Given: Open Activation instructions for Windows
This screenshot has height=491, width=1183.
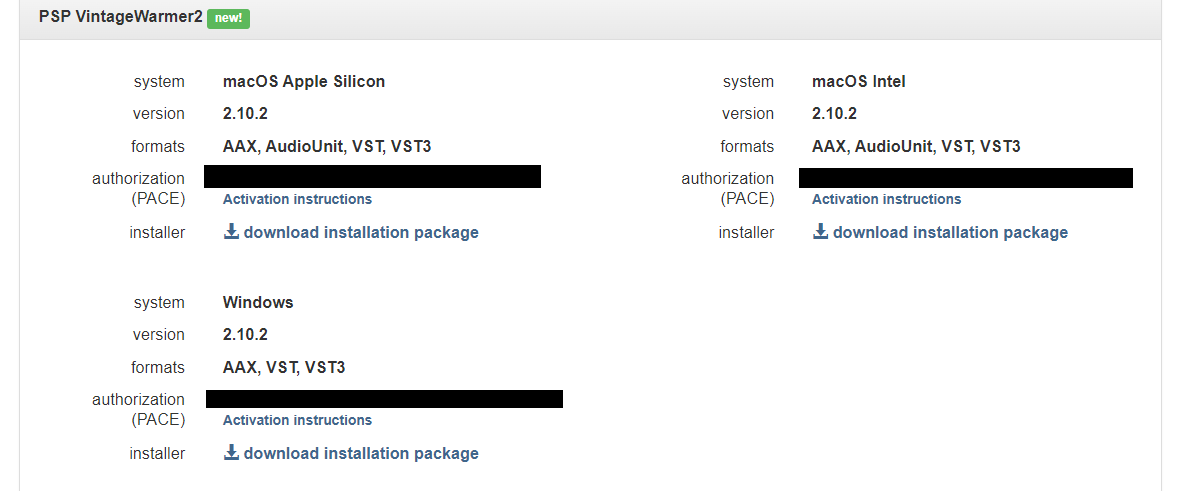Looking at the screenshot, I should [x=297, y=420].
